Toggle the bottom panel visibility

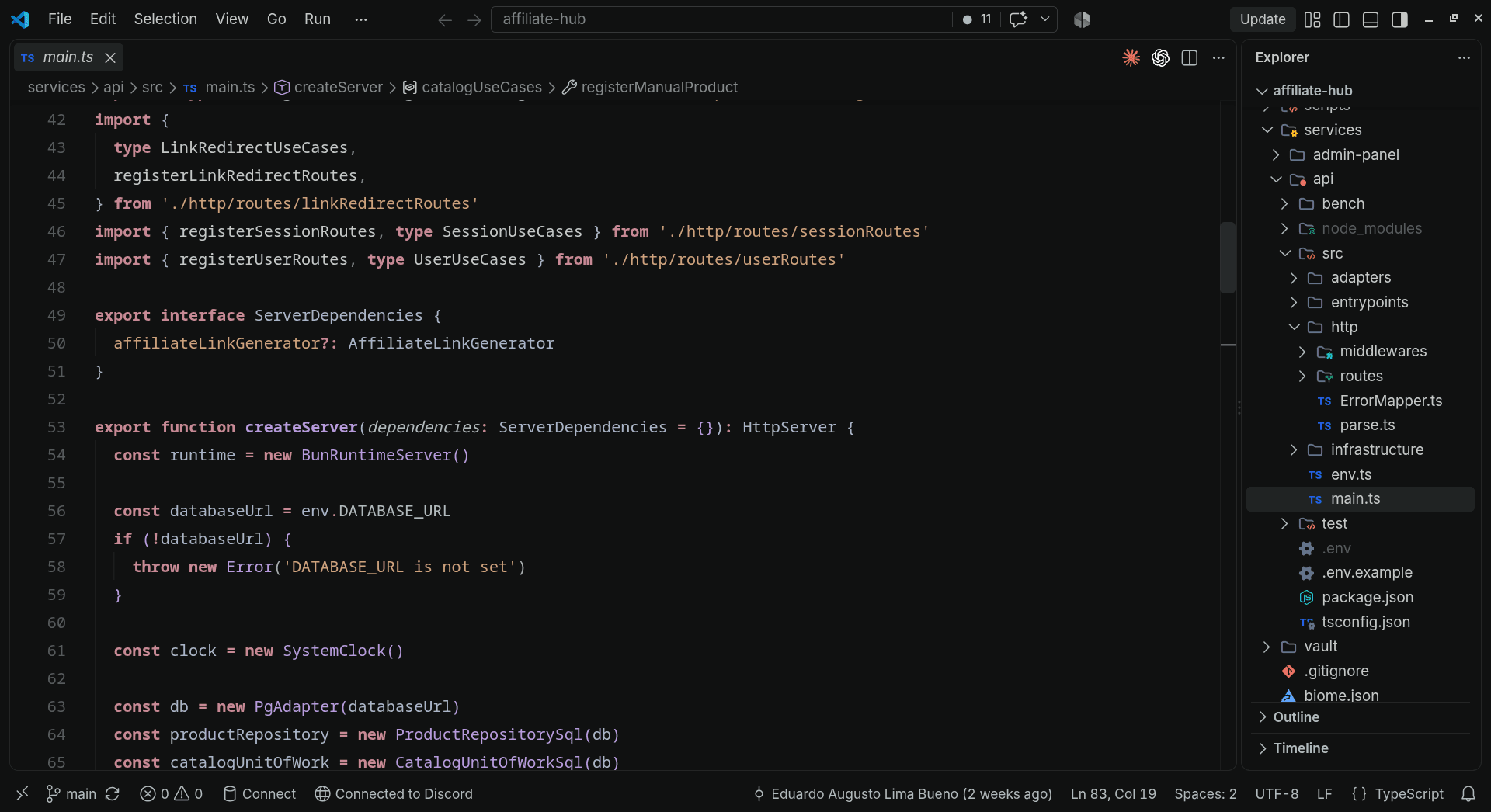tap(1371, 19)
